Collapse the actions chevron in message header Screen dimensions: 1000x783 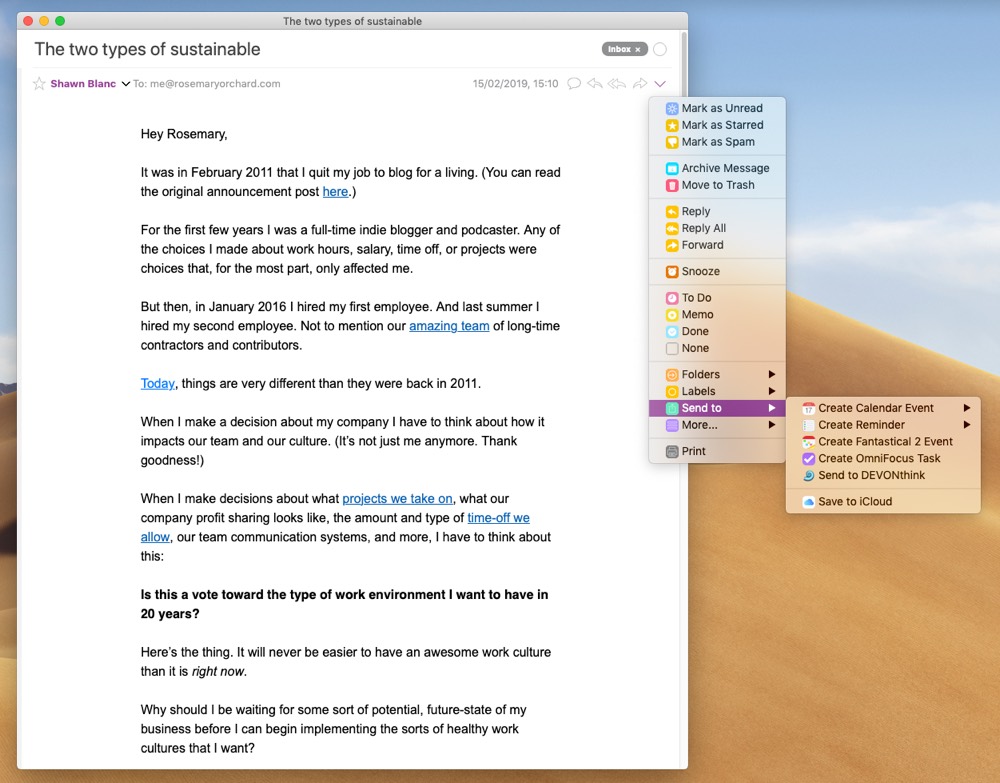[660, 84]
